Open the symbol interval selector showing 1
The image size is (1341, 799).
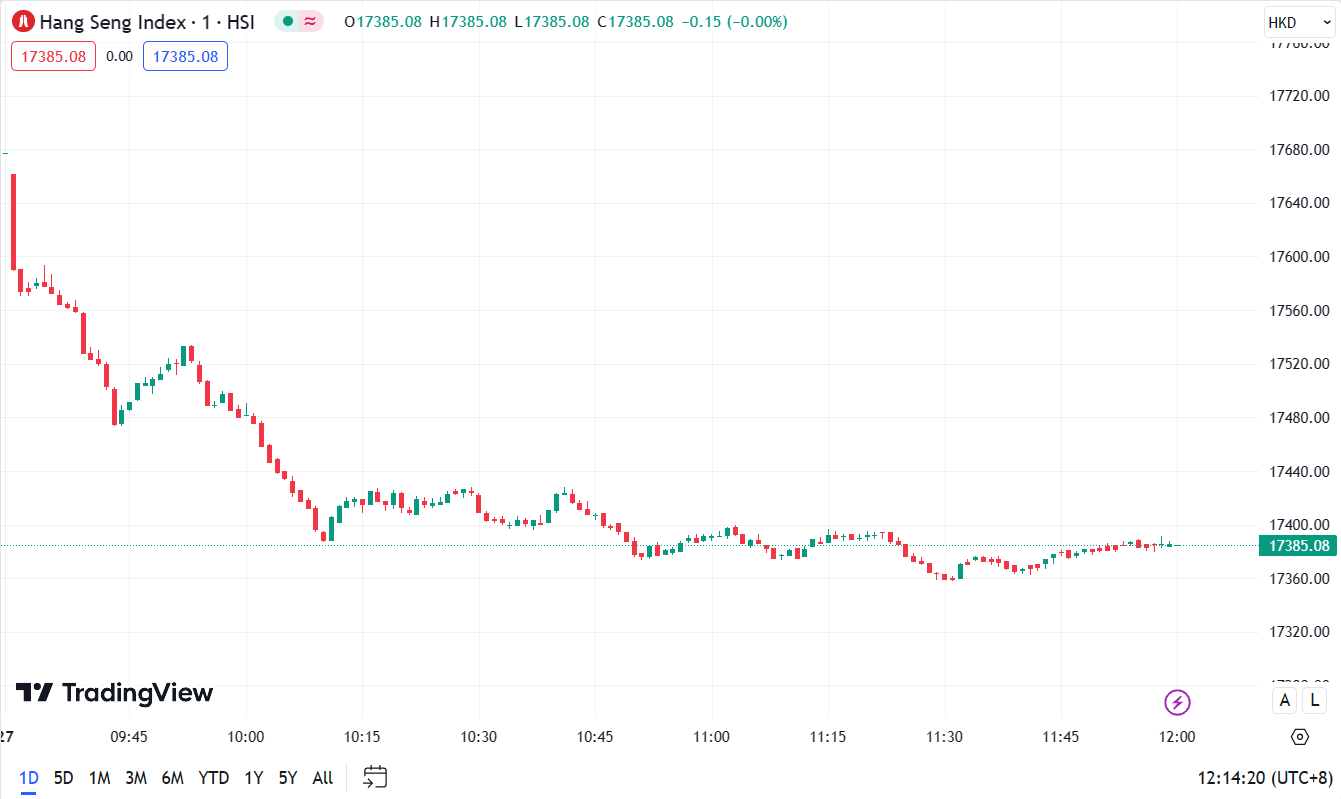pos(207,21)
